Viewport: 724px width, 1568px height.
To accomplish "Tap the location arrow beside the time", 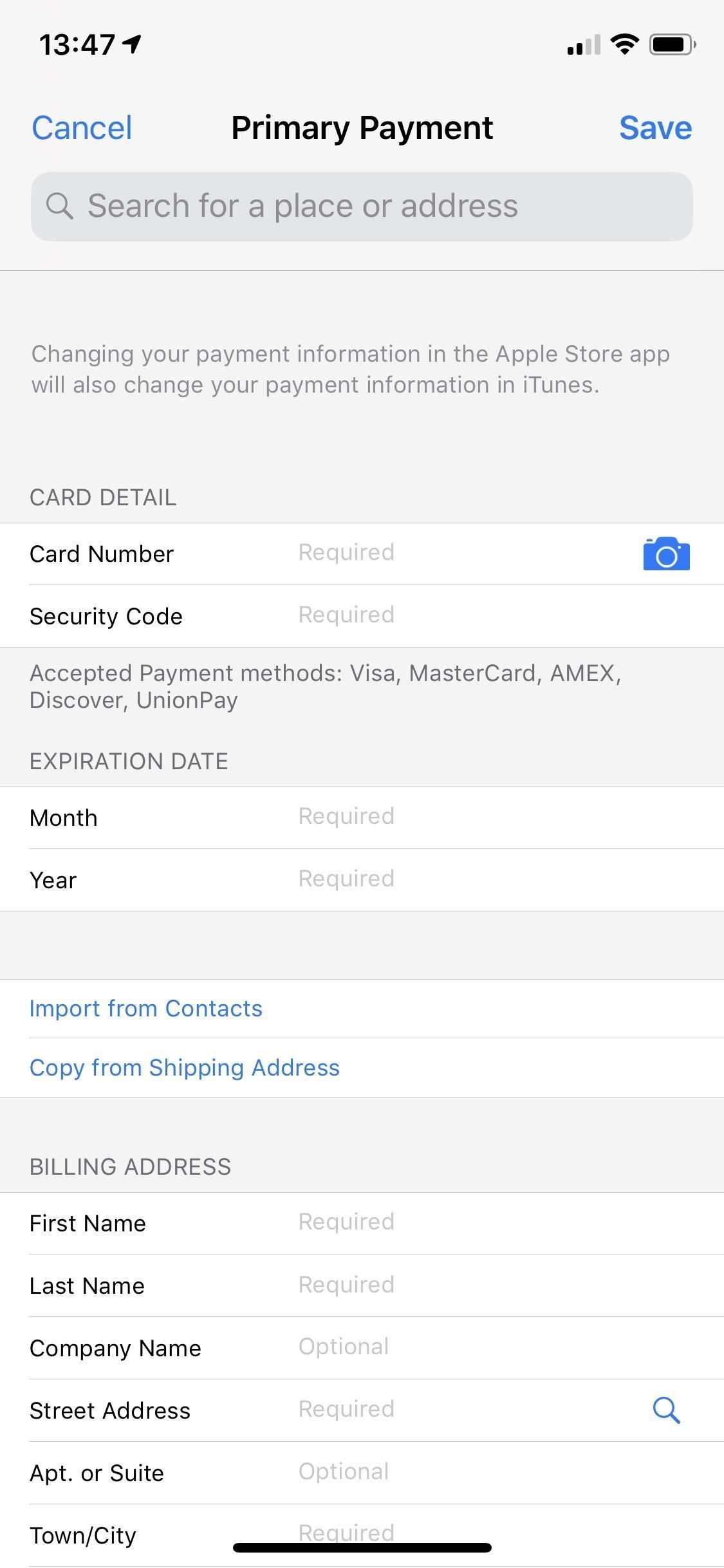I will pos(132,44).
